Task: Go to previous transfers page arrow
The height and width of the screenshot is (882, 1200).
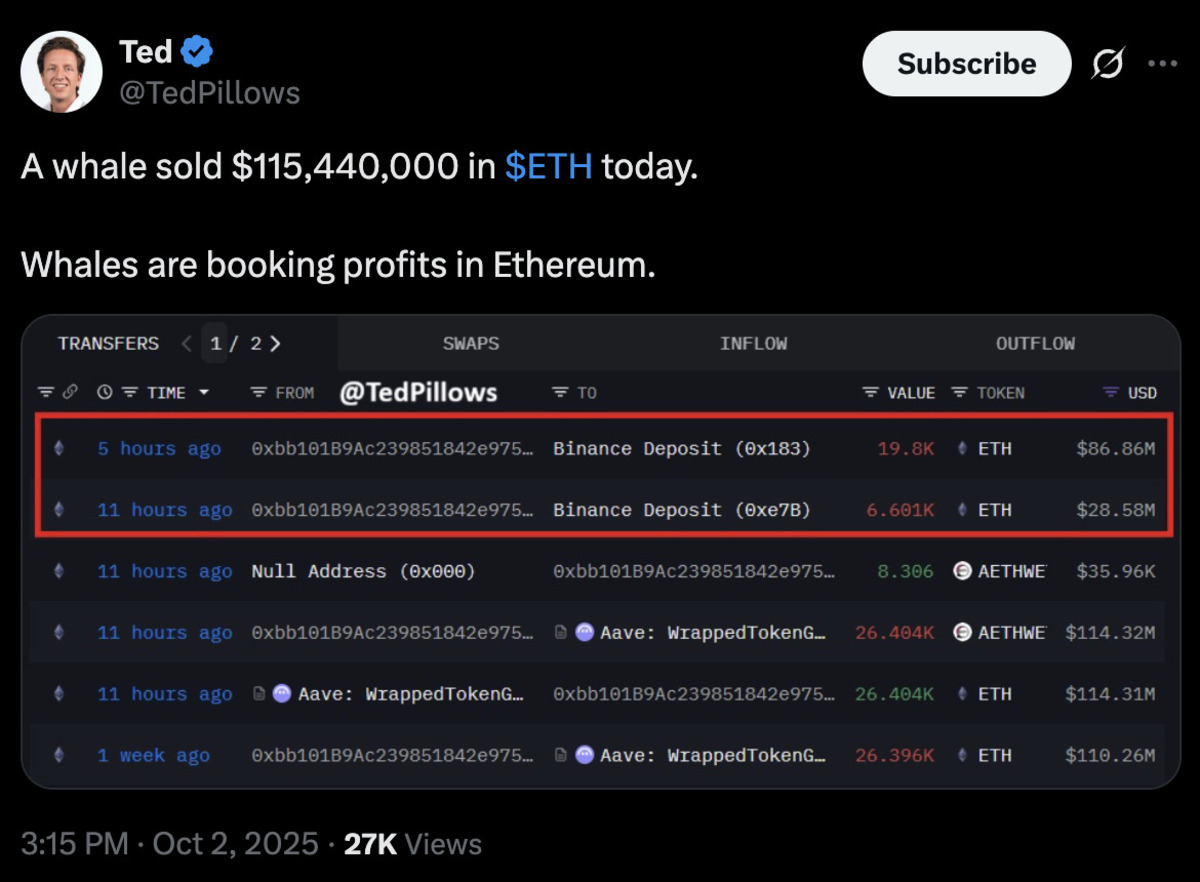Action: tap(186, 344)
